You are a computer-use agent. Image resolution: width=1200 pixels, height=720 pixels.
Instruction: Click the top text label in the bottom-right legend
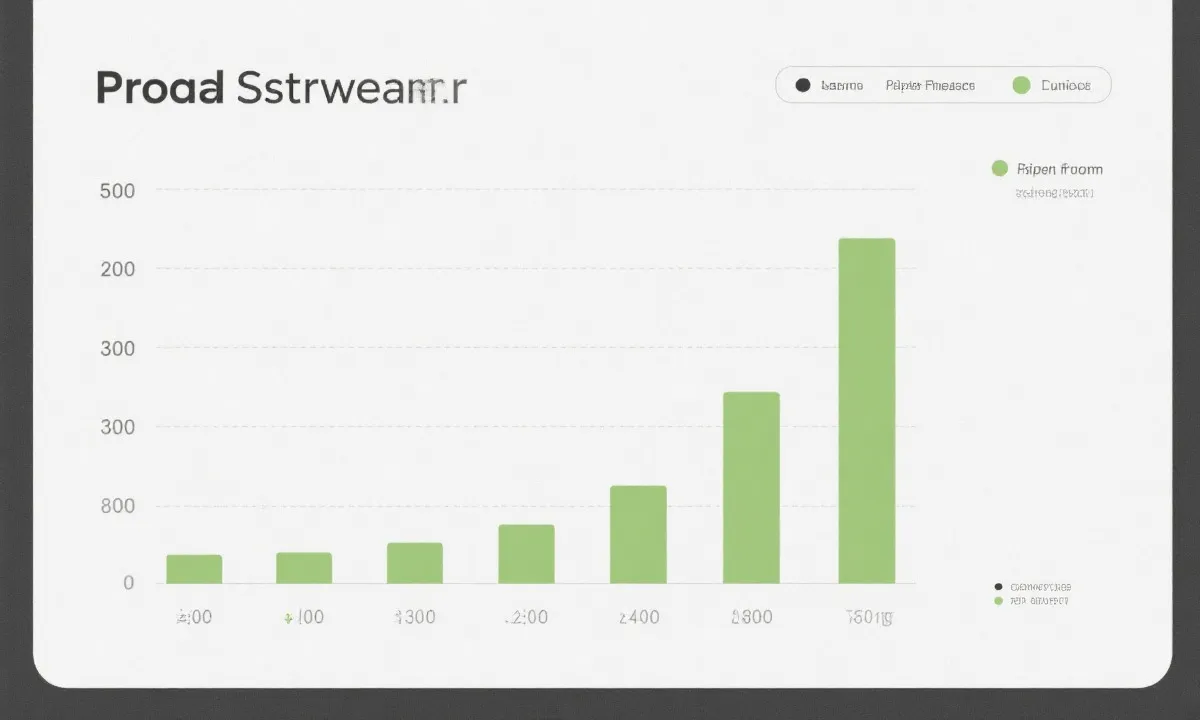pos(1040,587)
